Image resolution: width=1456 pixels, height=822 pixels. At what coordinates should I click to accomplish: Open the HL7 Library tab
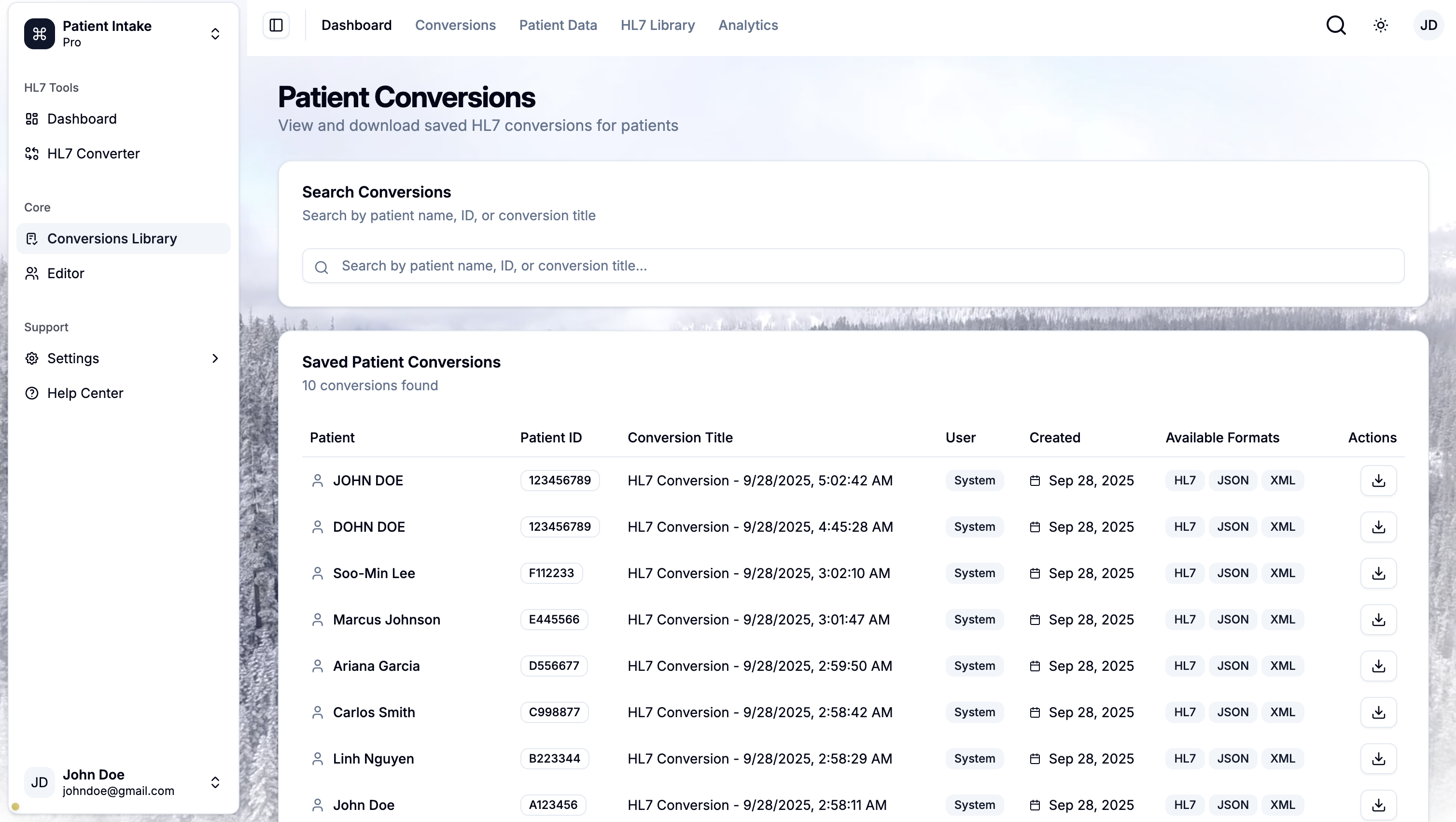tap(658, 26)
